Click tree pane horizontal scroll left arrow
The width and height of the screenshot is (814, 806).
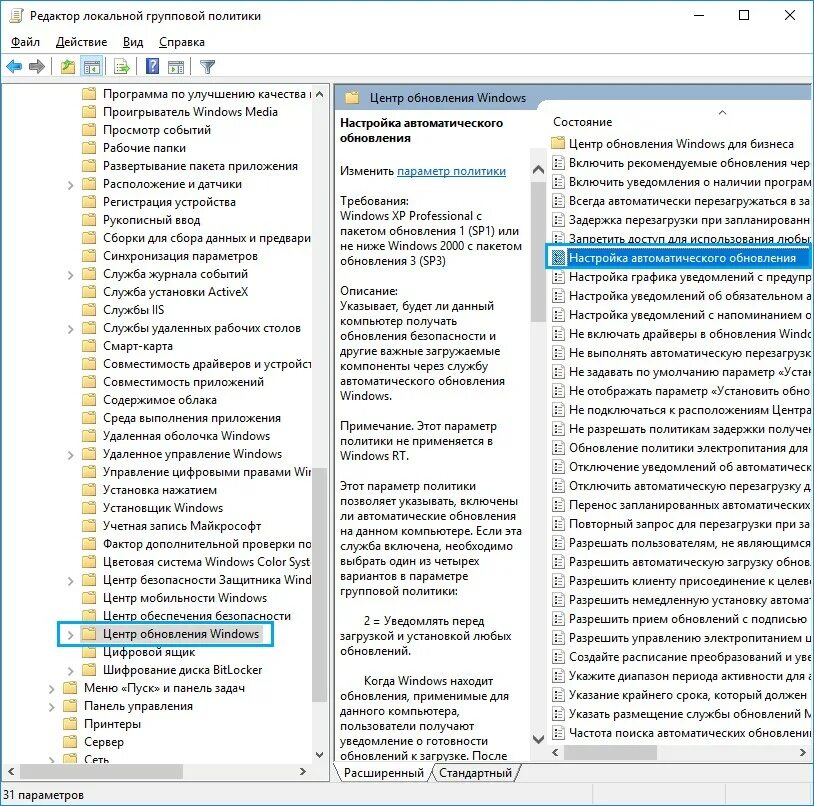click(x=11, y=772)
